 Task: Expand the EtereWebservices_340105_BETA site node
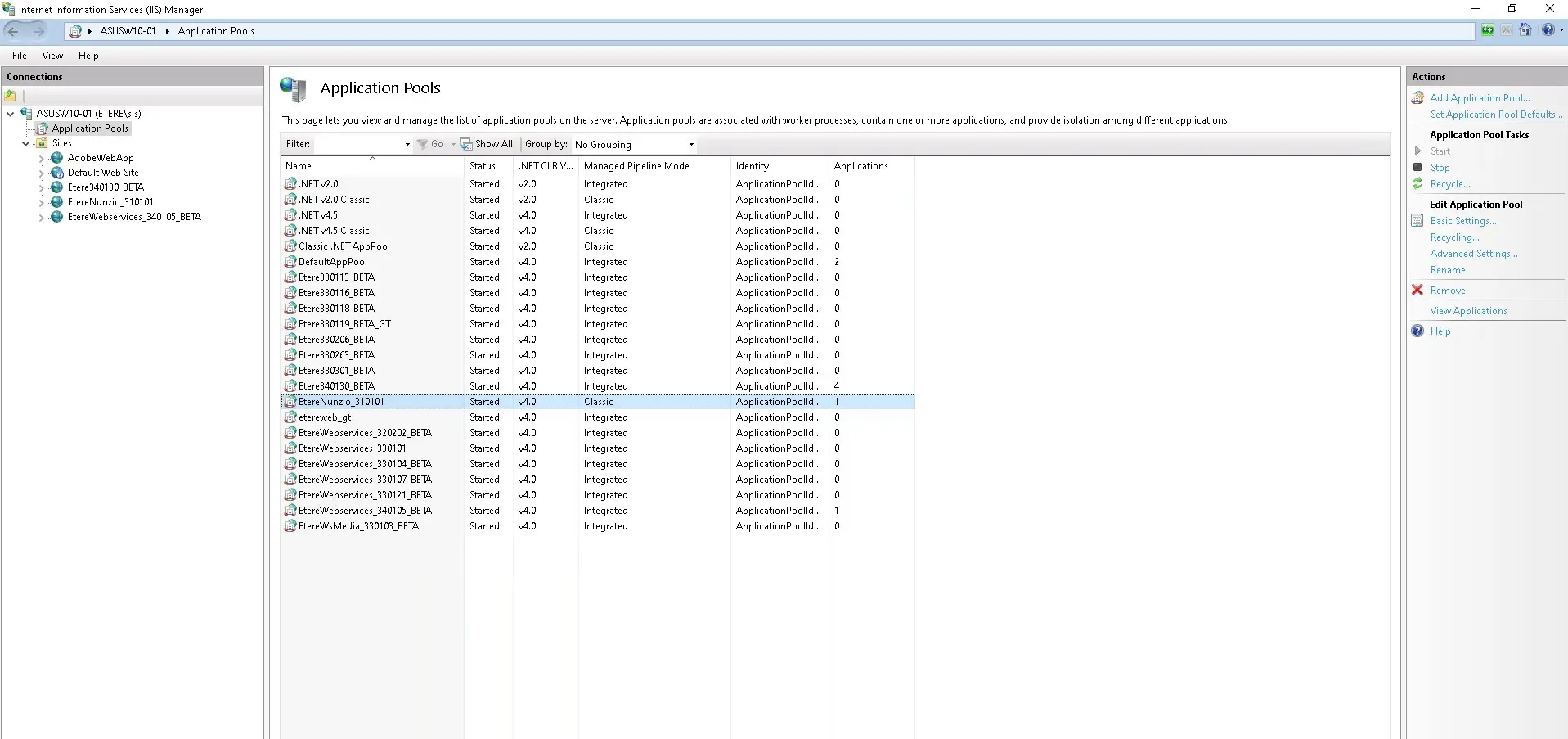coord(42,218)
